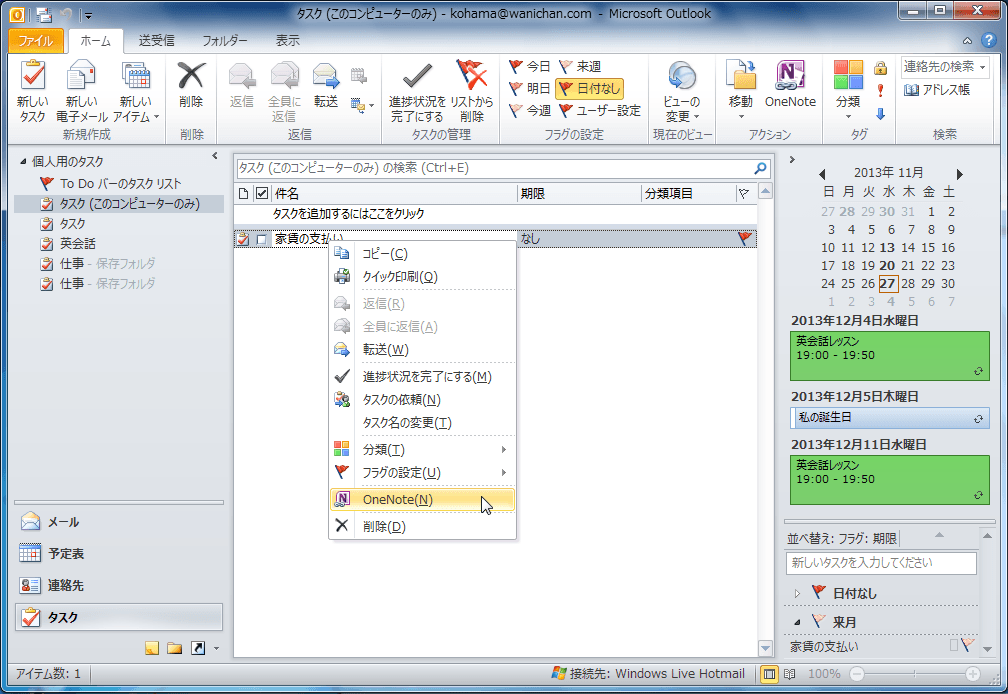Switch to the View (表示) tab
The width and height of the screenshot is (1008, 694).
click(287, 40)
